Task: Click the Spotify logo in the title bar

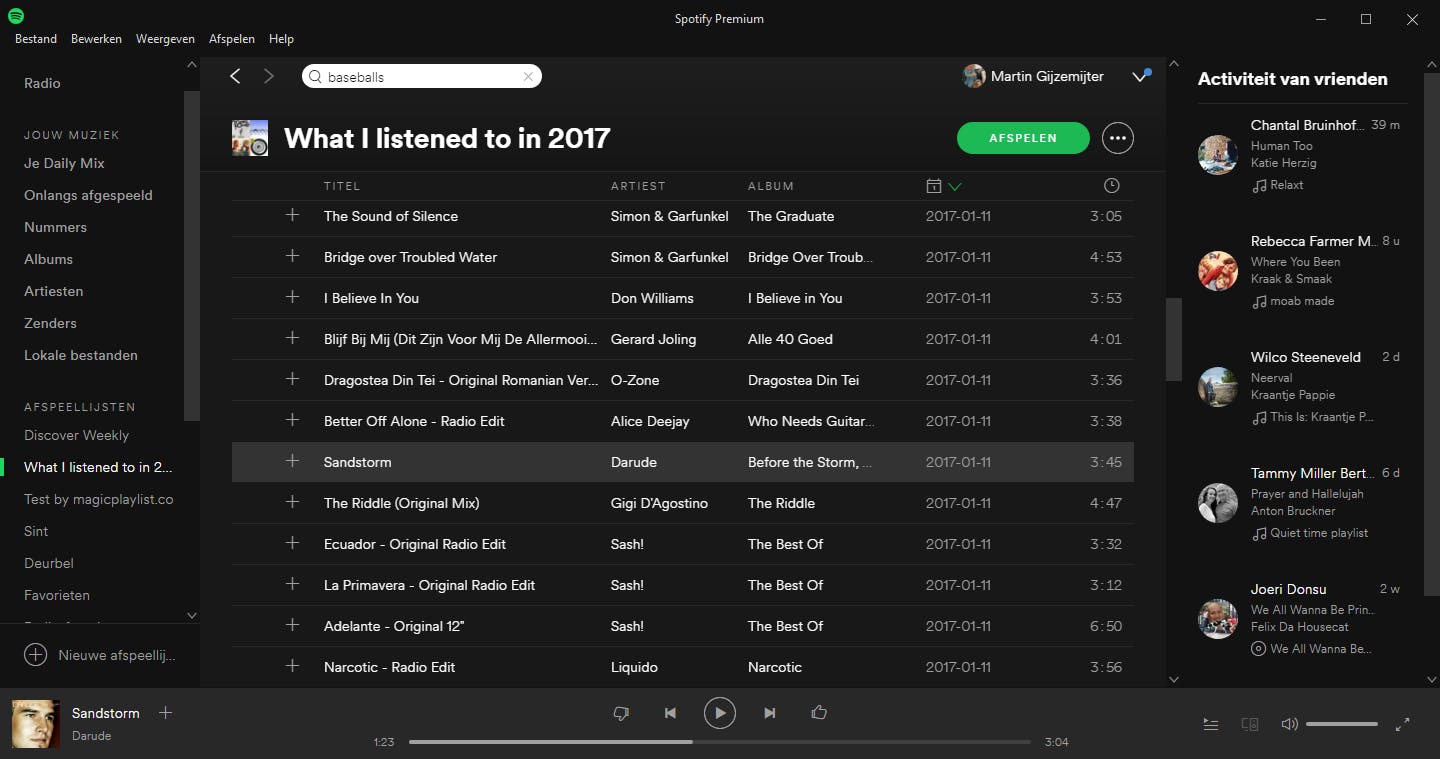Action: pos(16,17)
